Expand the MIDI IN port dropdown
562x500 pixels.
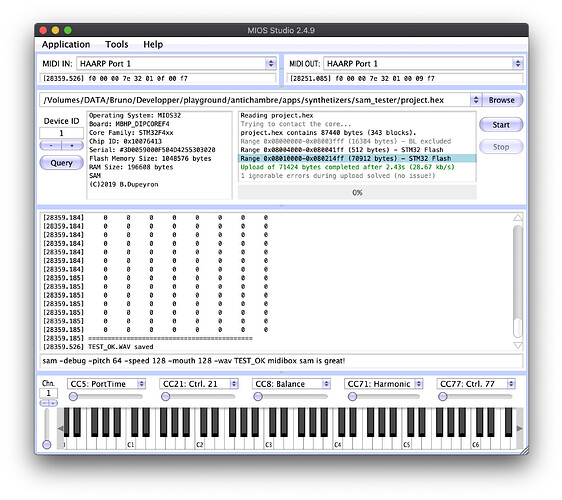[x=271, y=64]
